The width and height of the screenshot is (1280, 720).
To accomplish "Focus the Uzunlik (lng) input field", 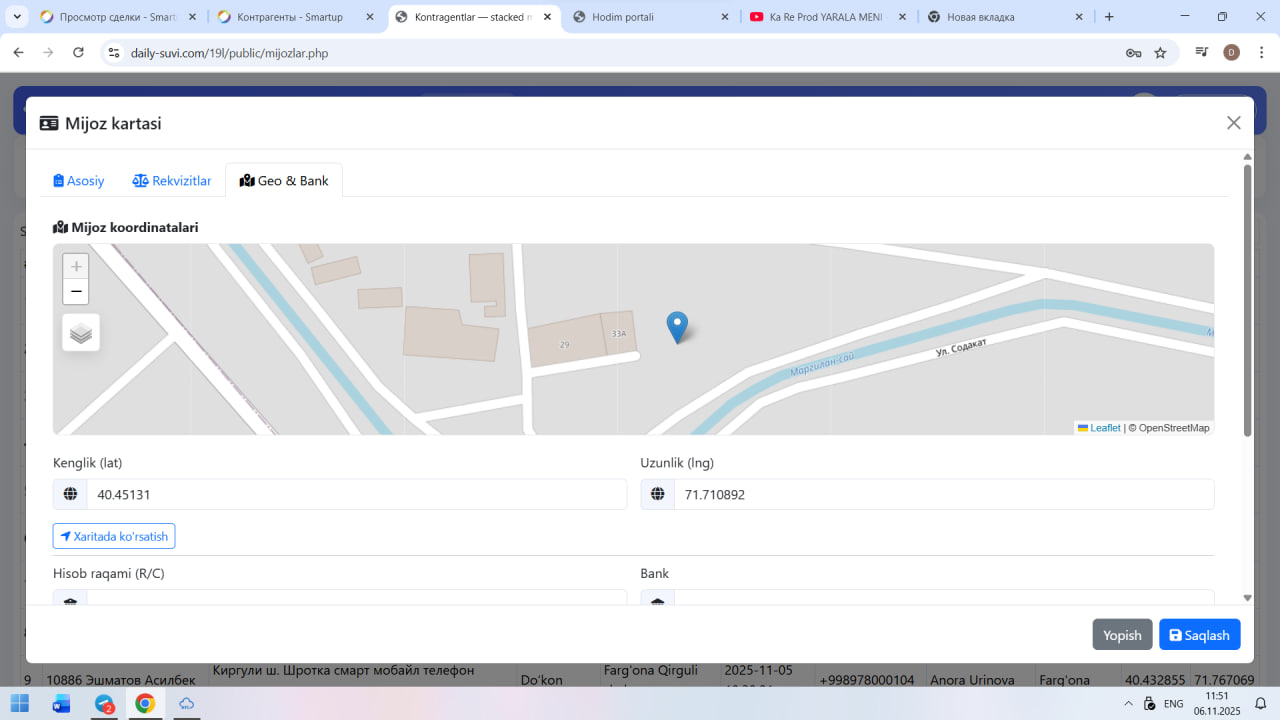I will pos(944,494).
